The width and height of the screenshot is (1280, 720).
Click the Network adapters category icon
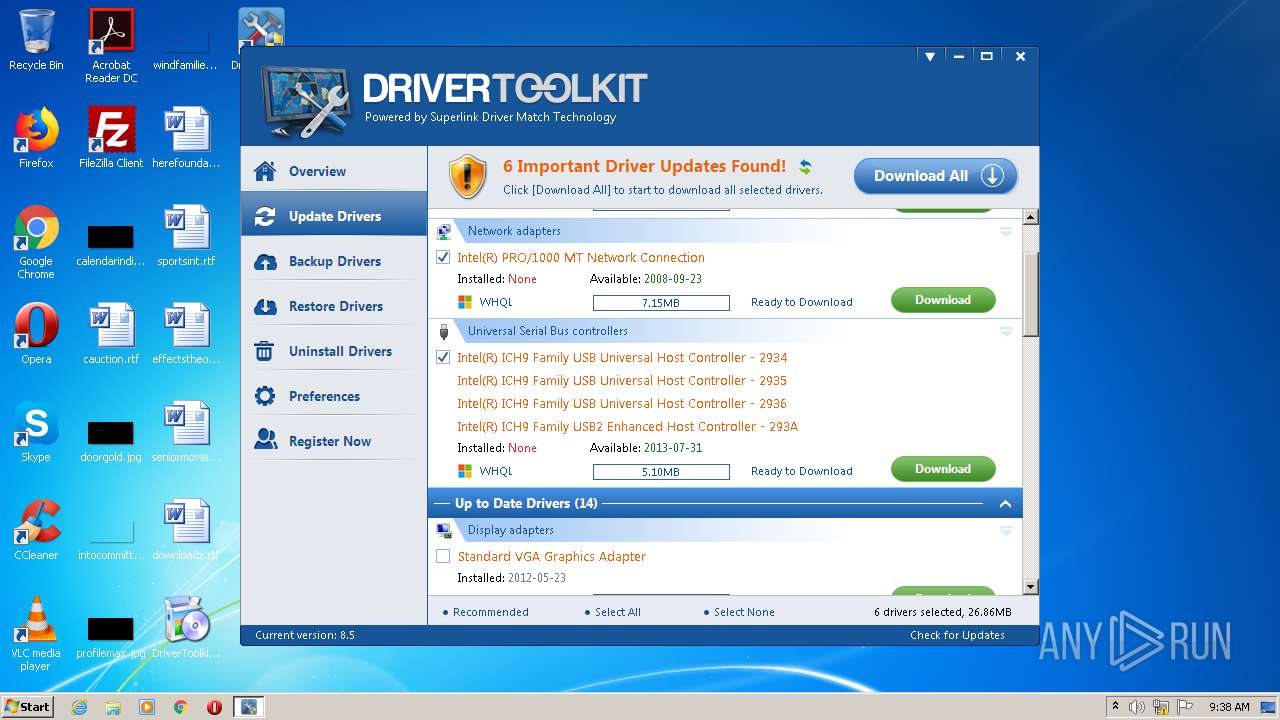(444, 231)
